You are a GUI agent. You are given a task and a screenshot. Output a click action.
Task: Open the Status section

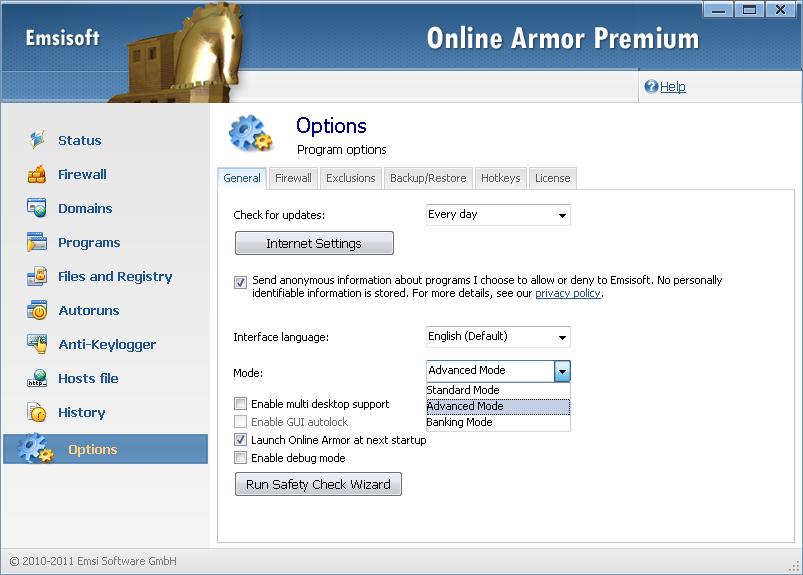[79, 140]
